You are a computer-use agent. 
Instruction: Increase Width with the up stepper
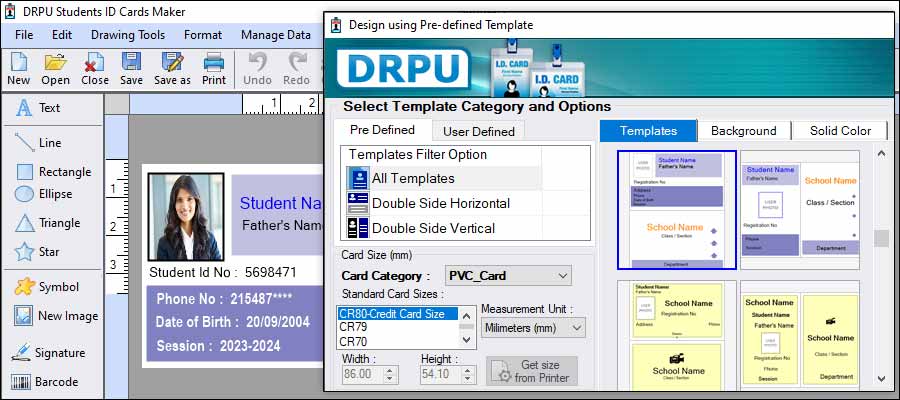[x=389, y=371]
